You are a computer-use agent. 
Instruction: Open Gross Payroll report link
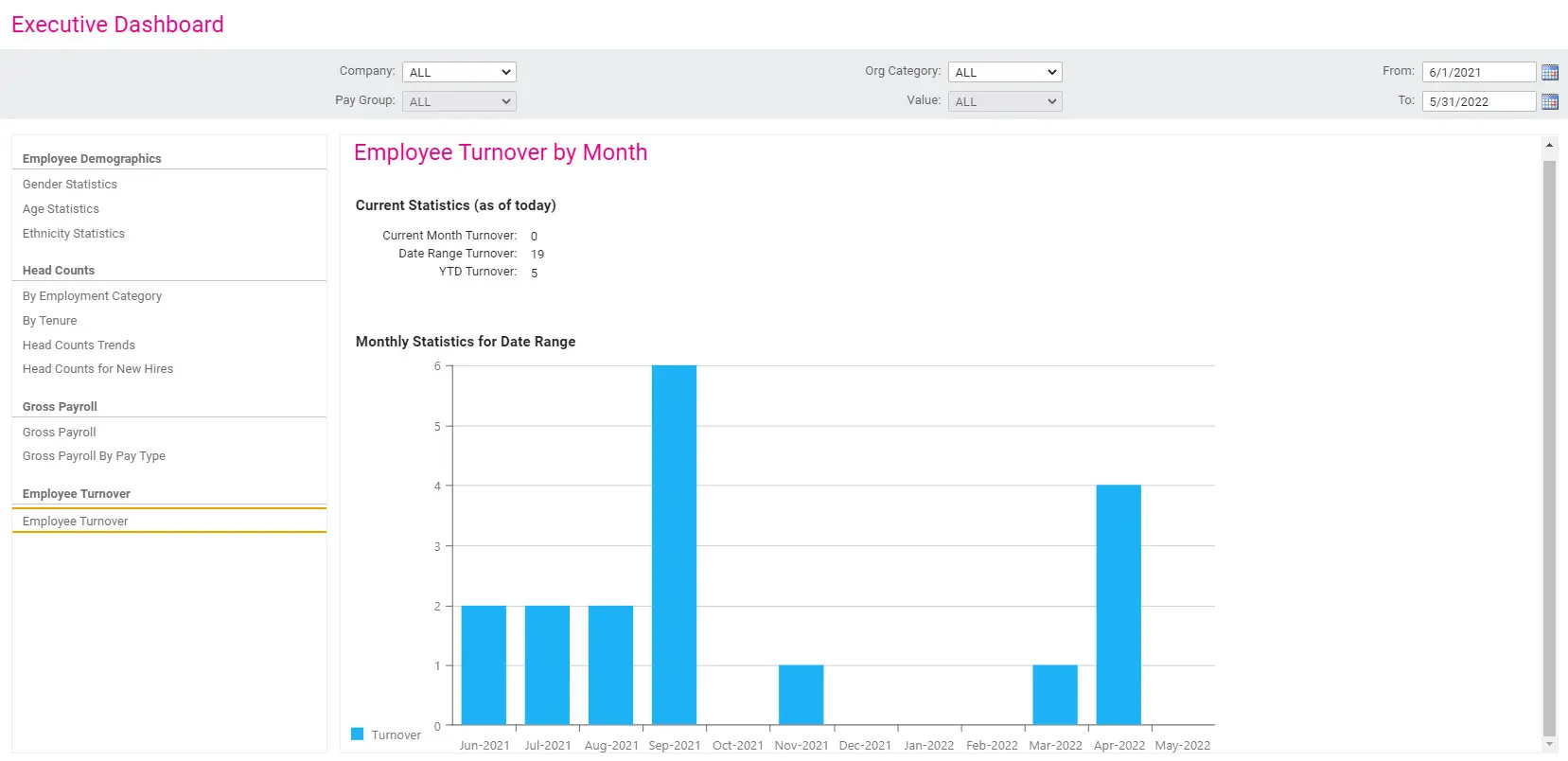pos(60,433)
